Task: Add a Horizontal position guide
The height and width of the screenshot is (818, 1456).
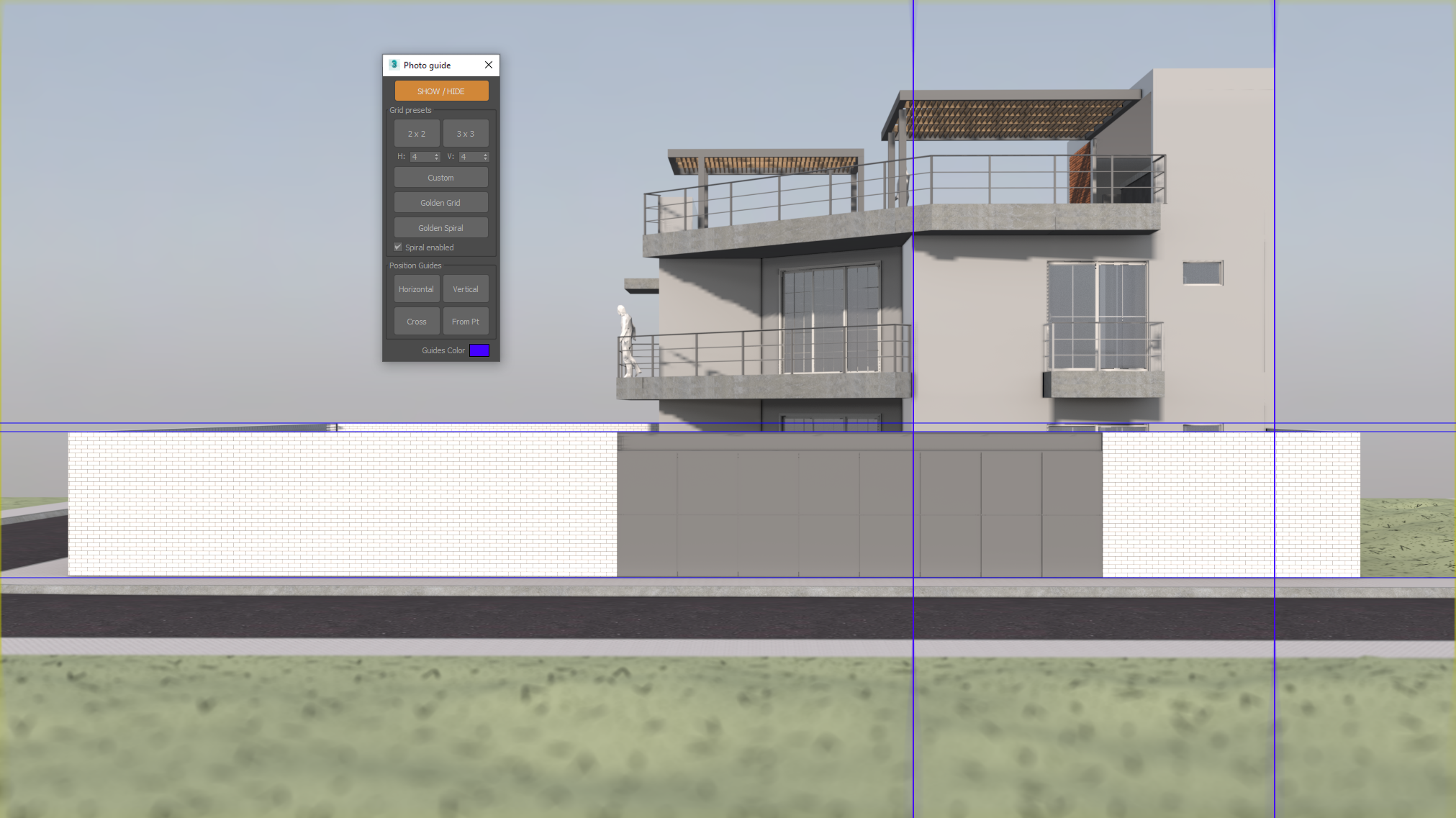Action: [x=417, y=289]
